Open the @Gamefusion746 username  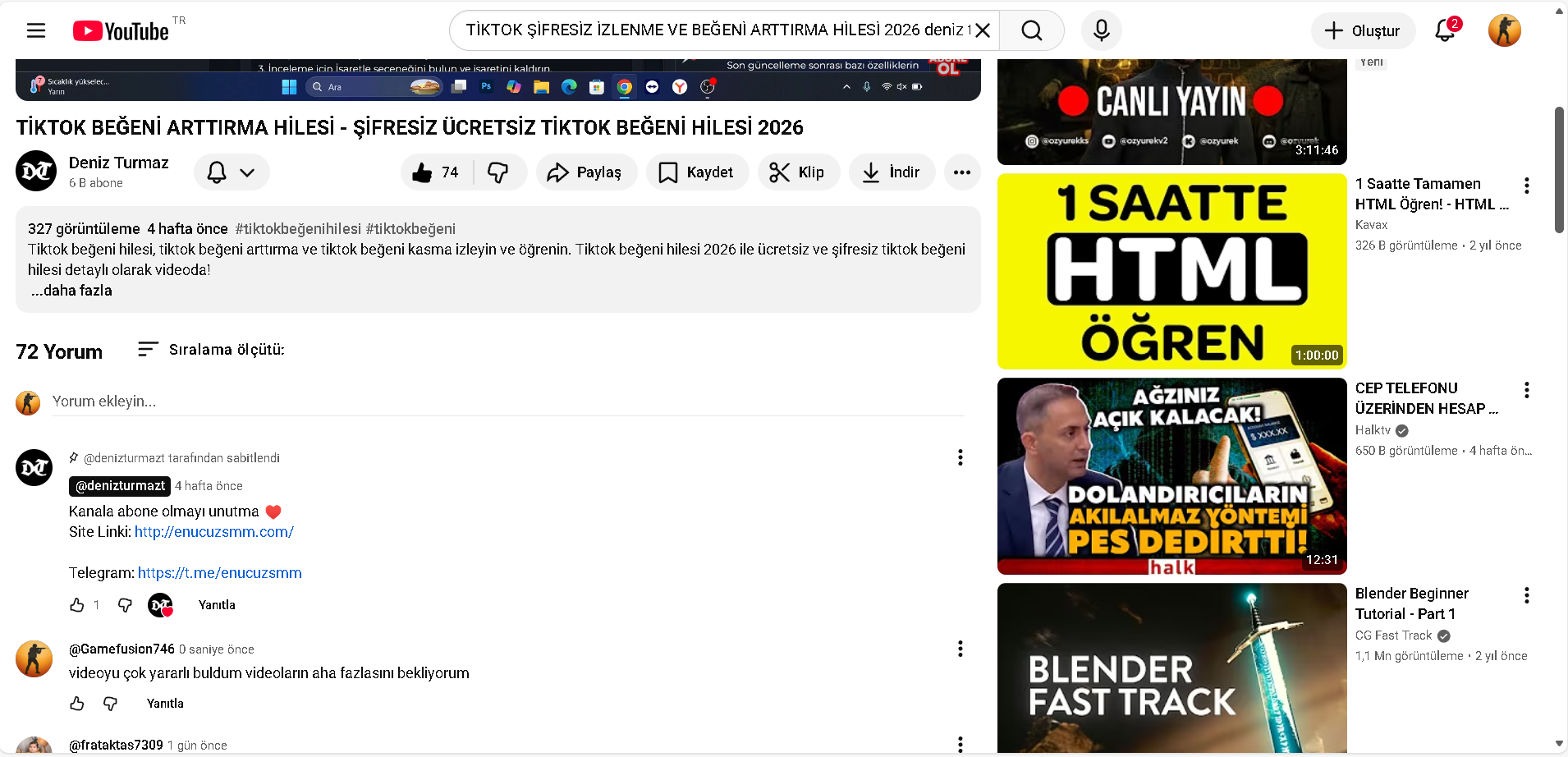121,649
